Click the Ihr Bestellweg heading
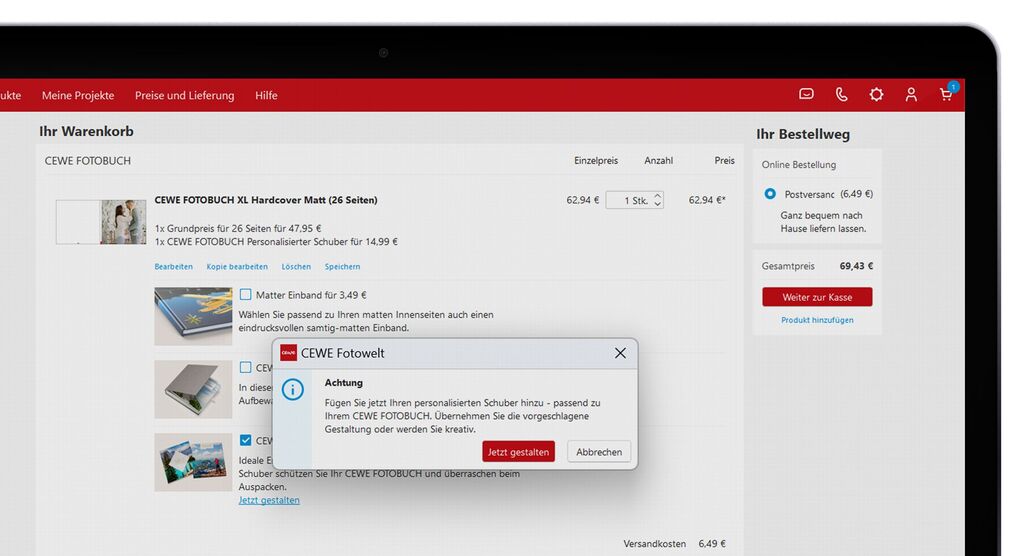The height and width of the screenshot is (556, 1024). 803,134
